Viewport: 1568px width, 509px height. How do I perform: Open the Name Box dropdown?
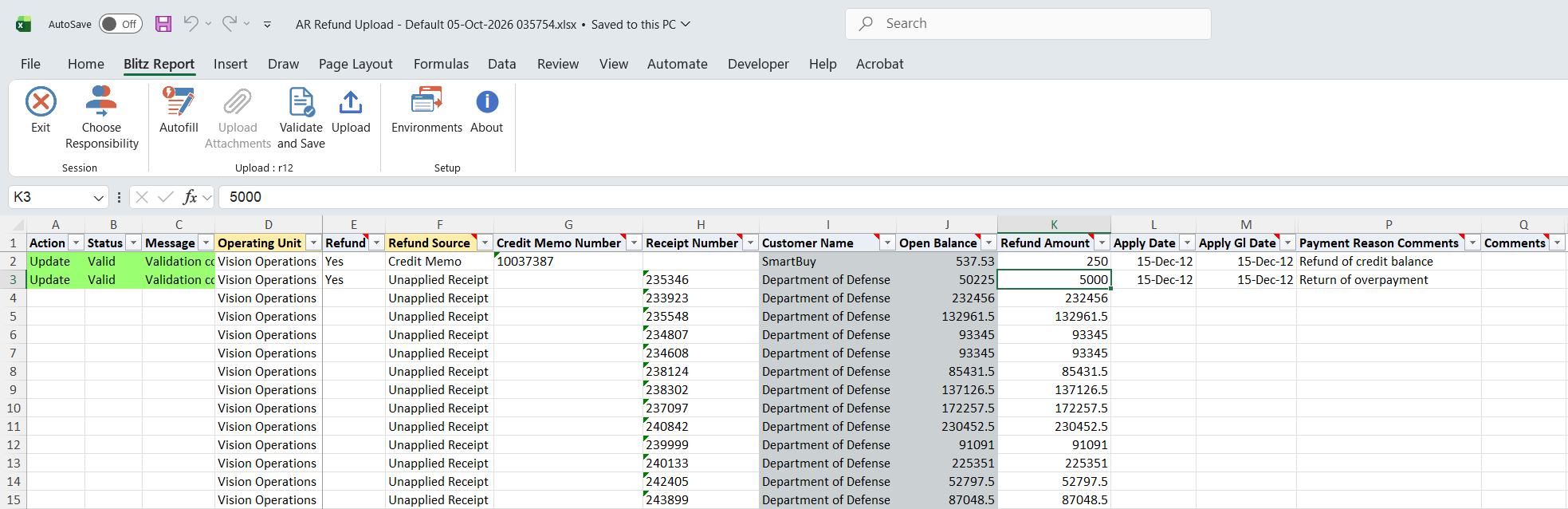99,197
